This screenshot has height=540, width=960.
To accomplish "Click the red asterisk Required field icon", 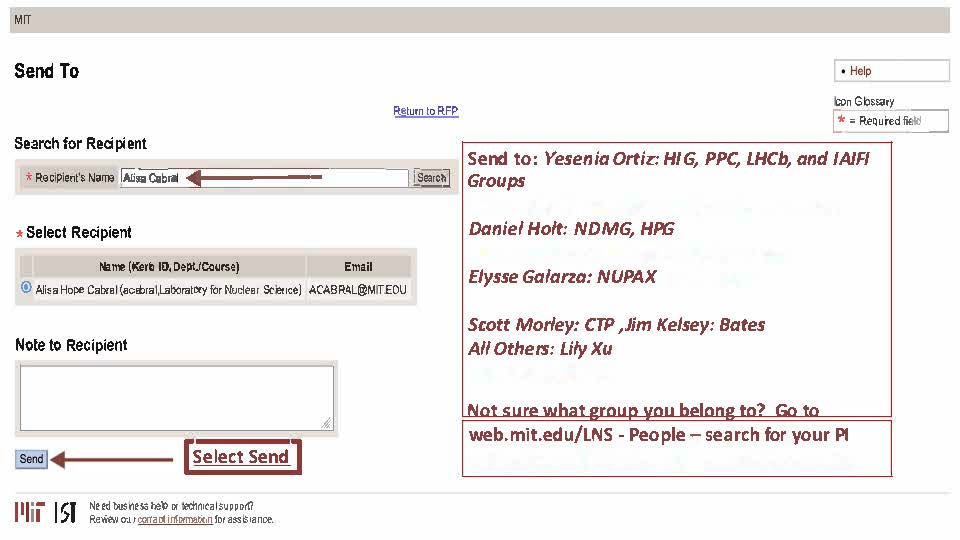I will [x=842, y=121].
